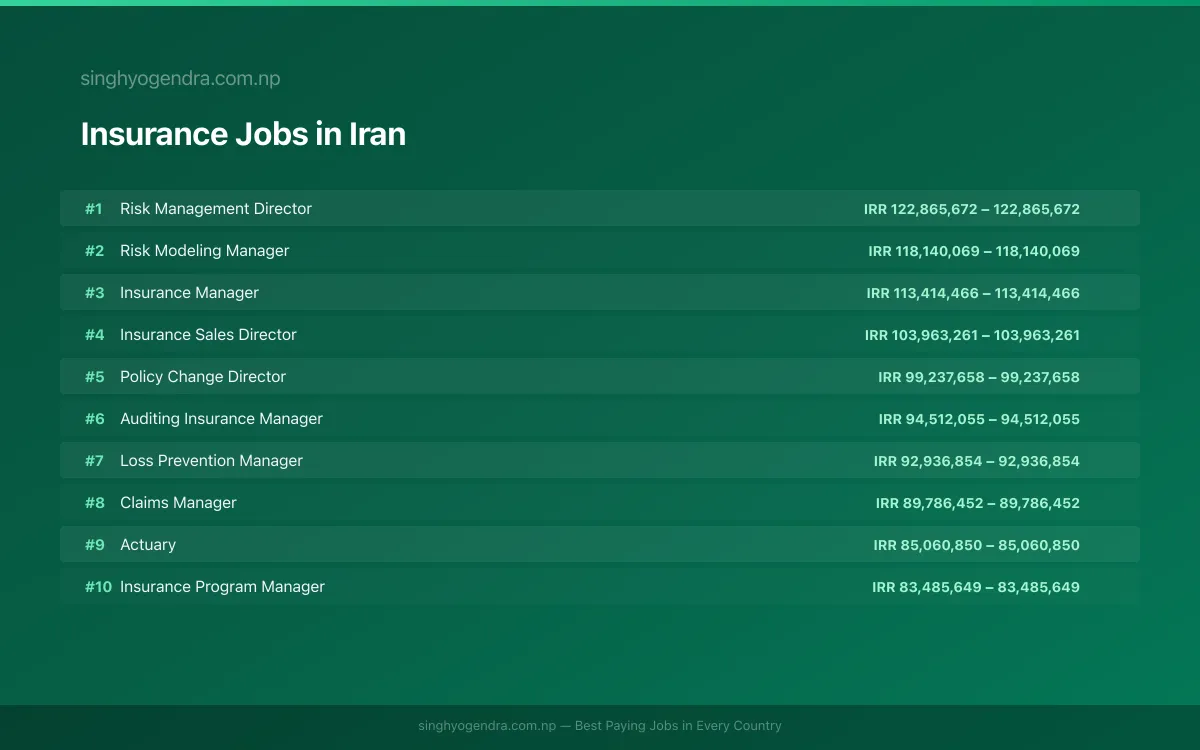Click the #9 rank number
This screenshot has width=1200, height=750.
[x=94, y=545]
